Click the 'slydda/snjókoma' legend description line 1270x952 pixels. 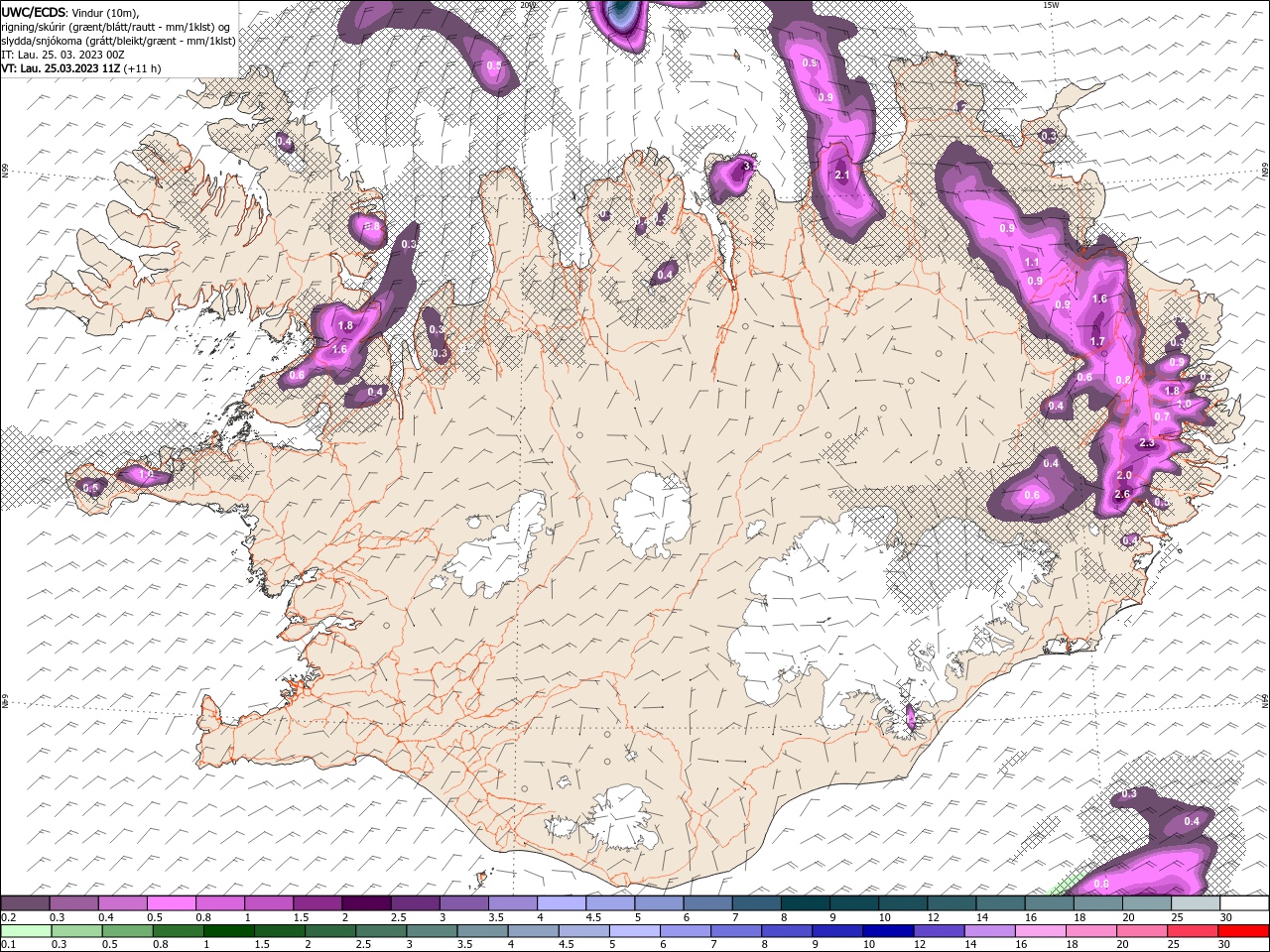tap(116, 40)
